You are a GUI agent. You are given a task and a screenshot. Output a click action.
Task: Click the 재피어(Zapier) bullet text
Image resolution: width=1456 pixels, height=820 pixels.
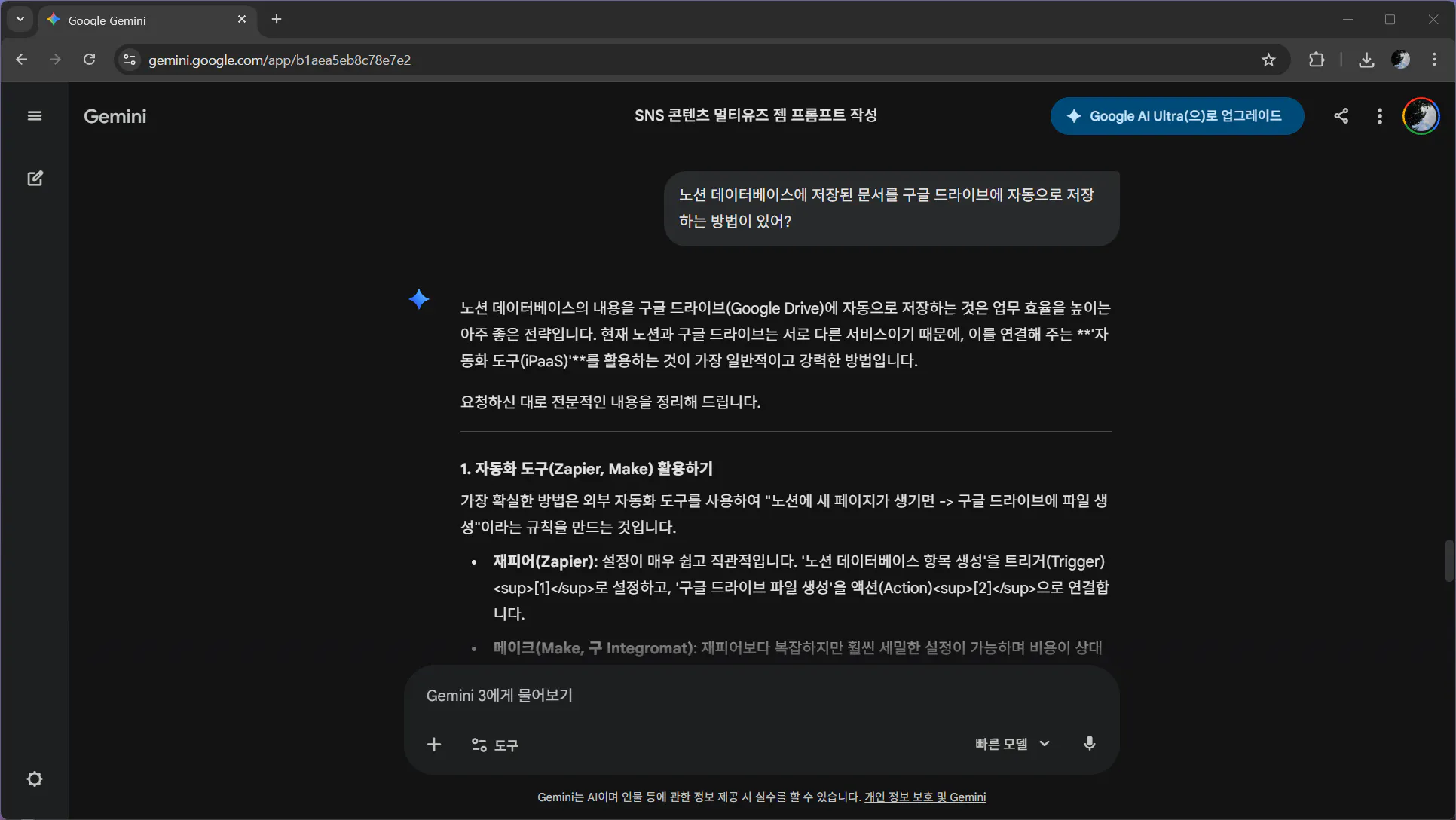click(800, 587)
